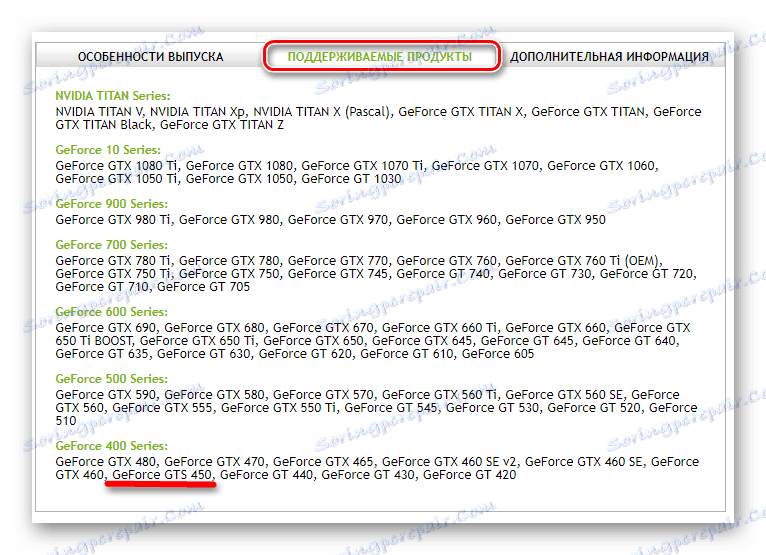The width and height of the screenshot is (766, 555).
Task: Click the GeForce GTX 970 text
Action: 338,220
